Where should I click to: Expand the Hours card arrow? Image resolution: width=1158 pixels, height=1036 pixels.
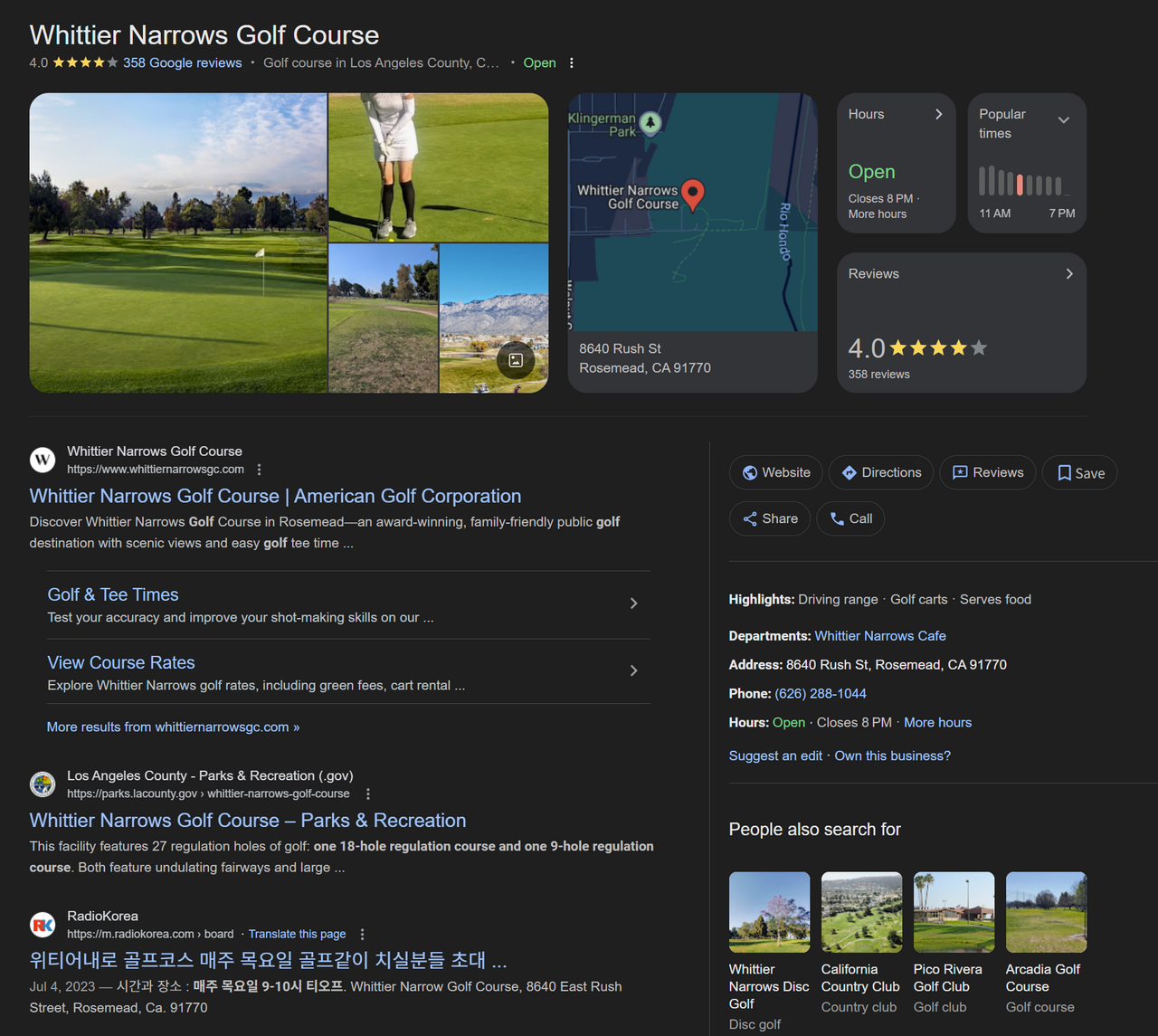point(938,114)
